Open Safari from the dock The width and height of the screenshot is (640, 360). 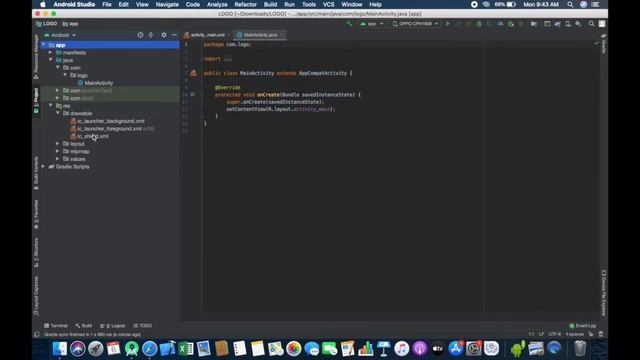[x=149, y=349]
